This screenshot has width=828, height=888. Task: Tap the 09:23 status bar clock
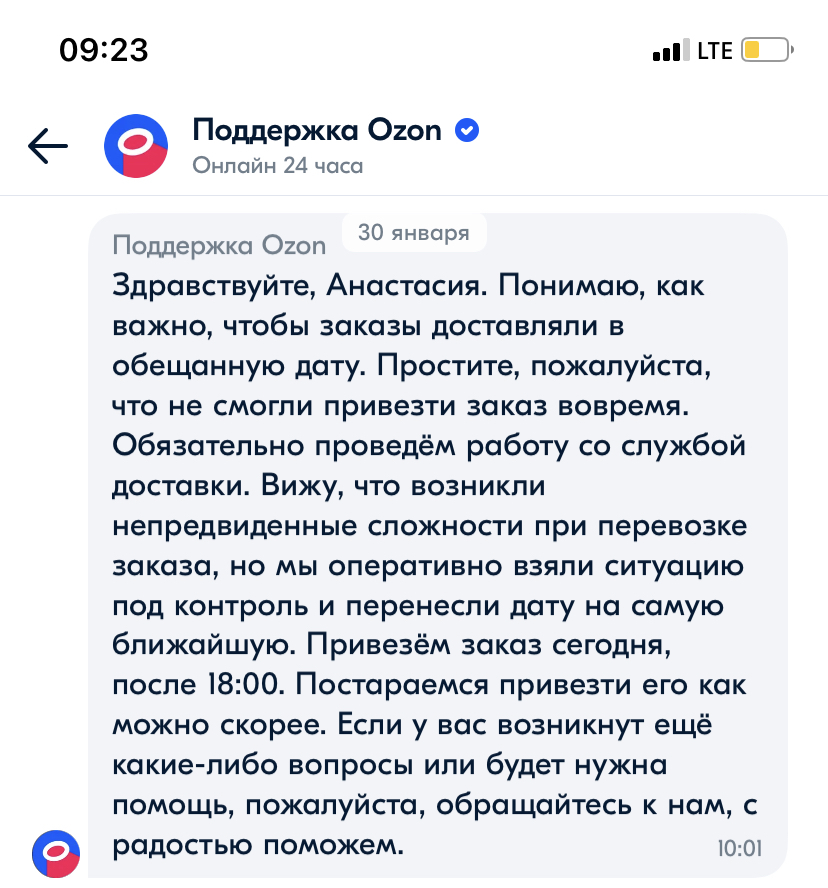(104, 49)
